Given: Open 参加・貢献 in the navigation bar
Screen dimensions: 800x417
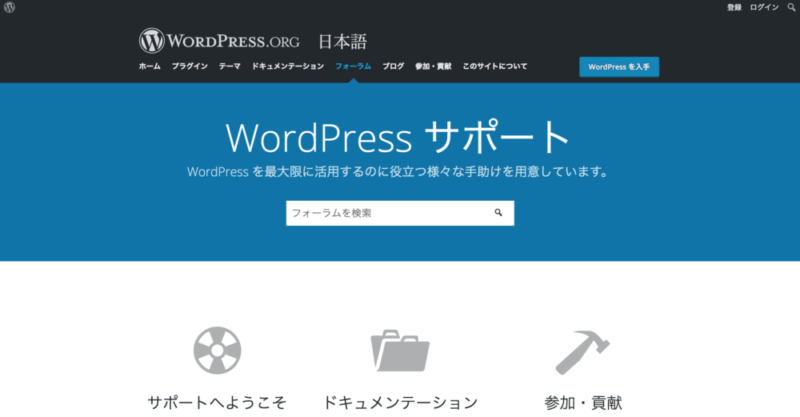Looking at the screenshot, I should pyautogui.click(x=433, y=66).
